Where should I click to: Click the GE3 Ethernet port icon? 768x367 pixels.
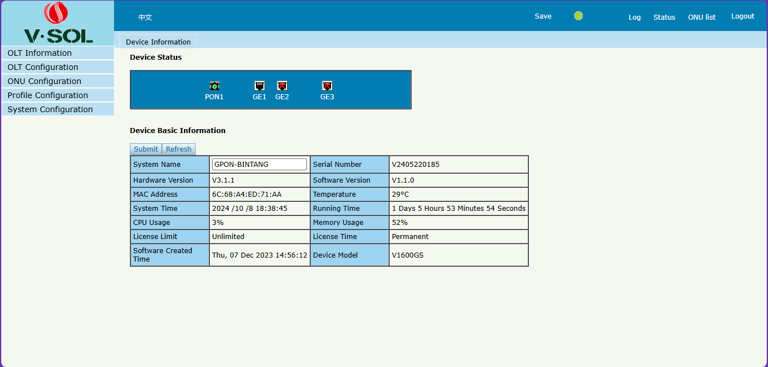[x=328, y=86]
